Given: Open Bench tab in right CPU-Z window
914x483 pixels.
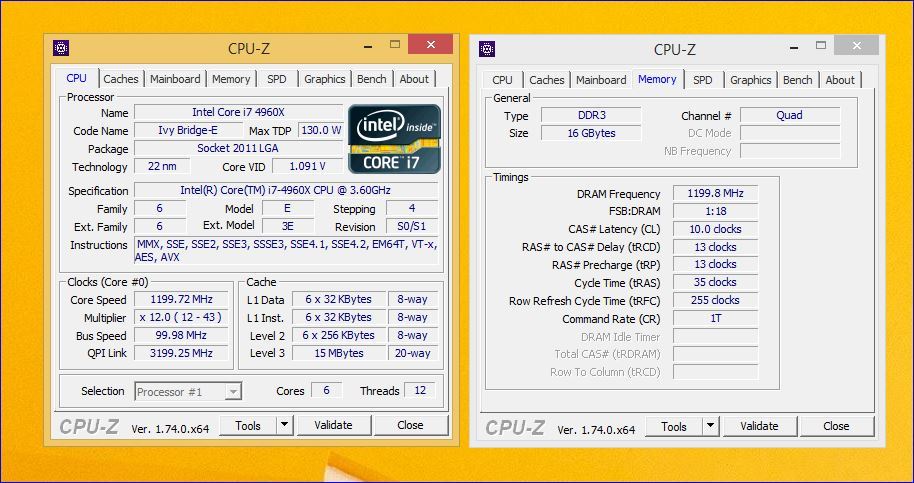Looking at the screenshot, I should [797, 80].
